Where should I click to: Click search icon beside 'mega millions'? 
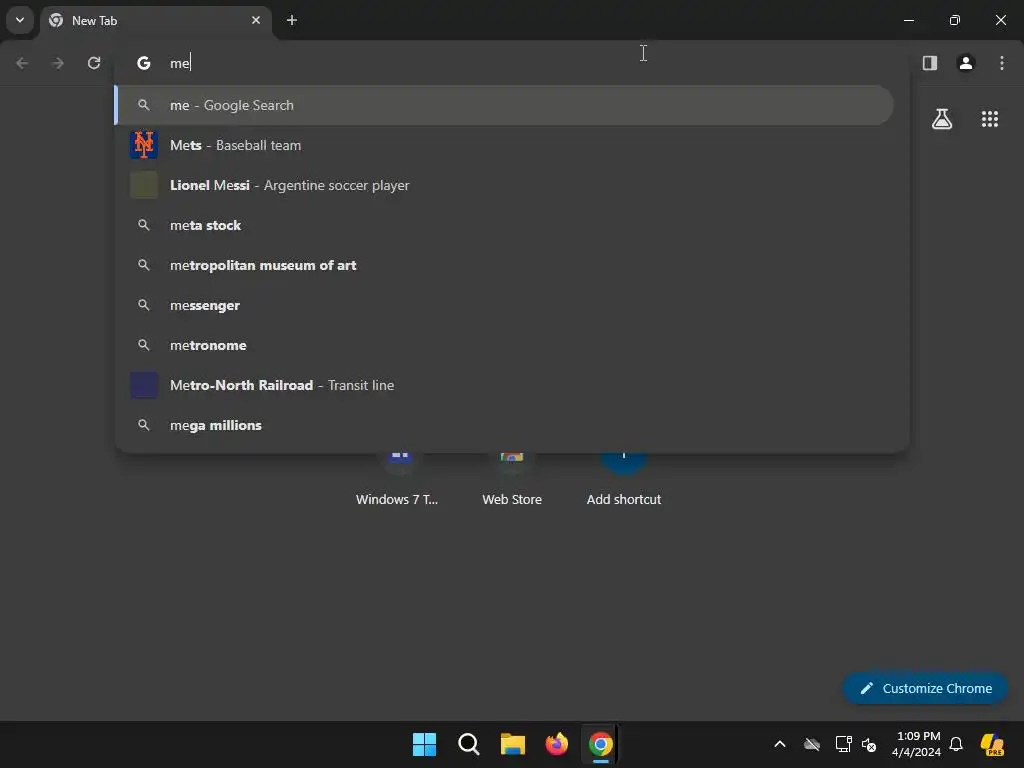[x=144, y=425]
